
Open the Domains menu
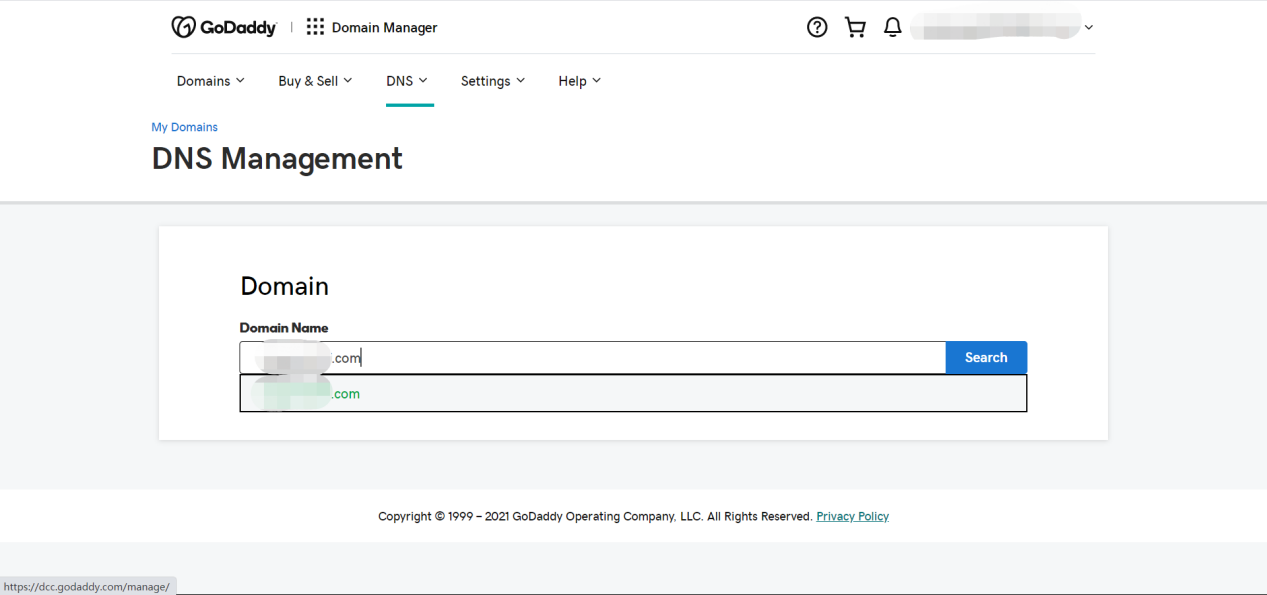(210, 81)
